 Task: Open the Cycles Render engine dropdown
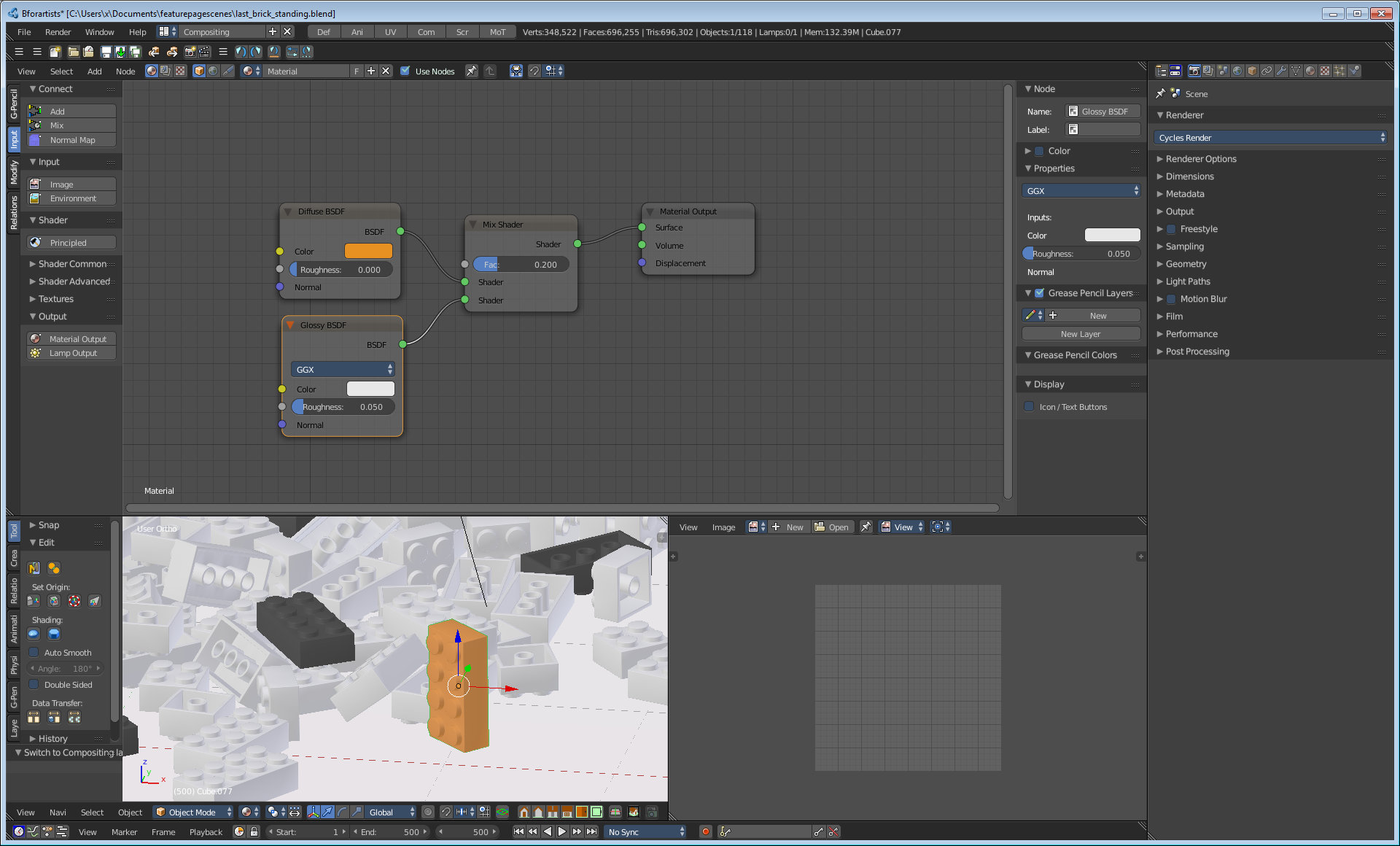(1269, 137)
